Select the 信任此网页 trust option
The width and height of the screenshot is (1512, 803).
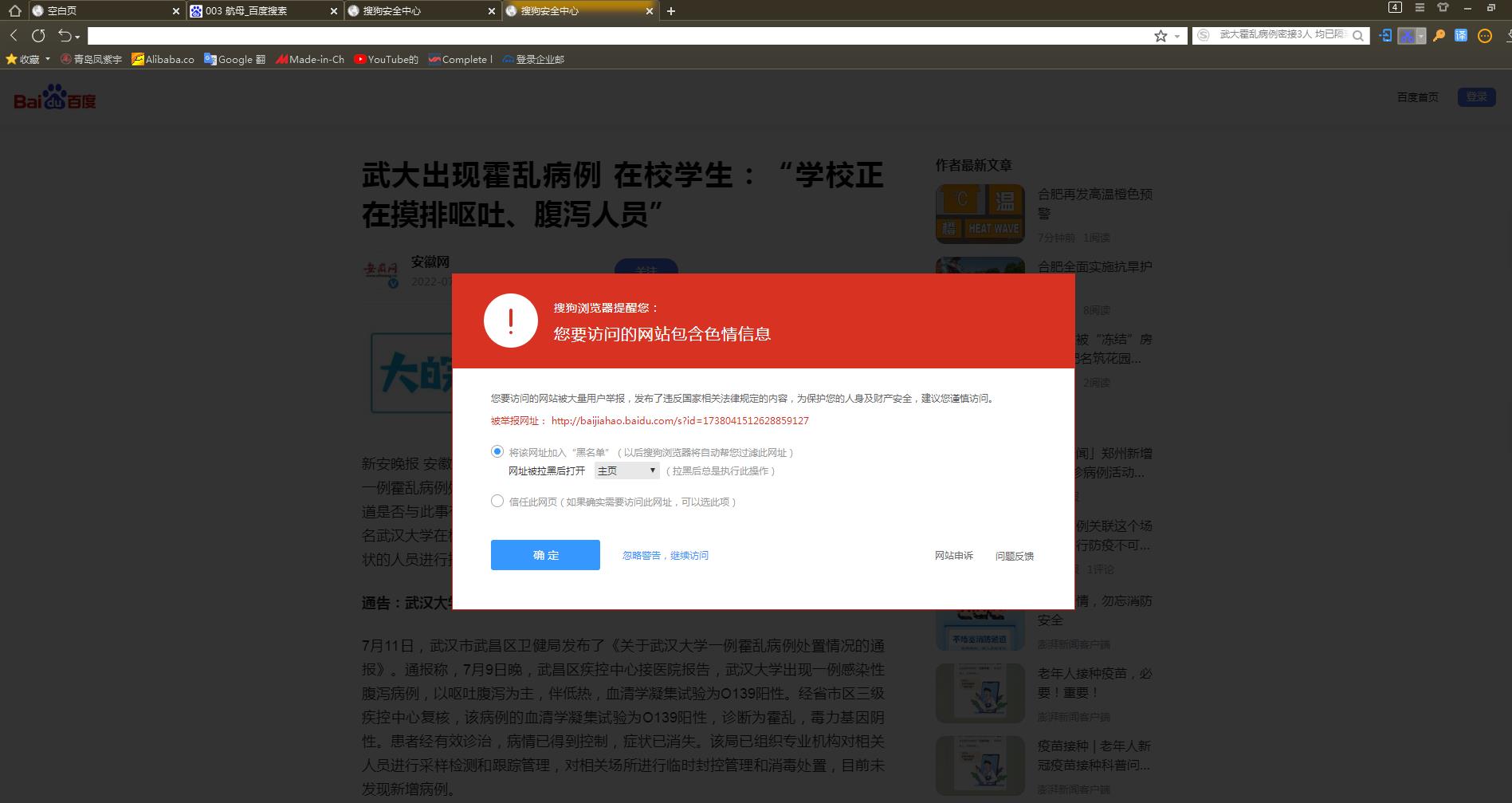click(x=496, y=501)
